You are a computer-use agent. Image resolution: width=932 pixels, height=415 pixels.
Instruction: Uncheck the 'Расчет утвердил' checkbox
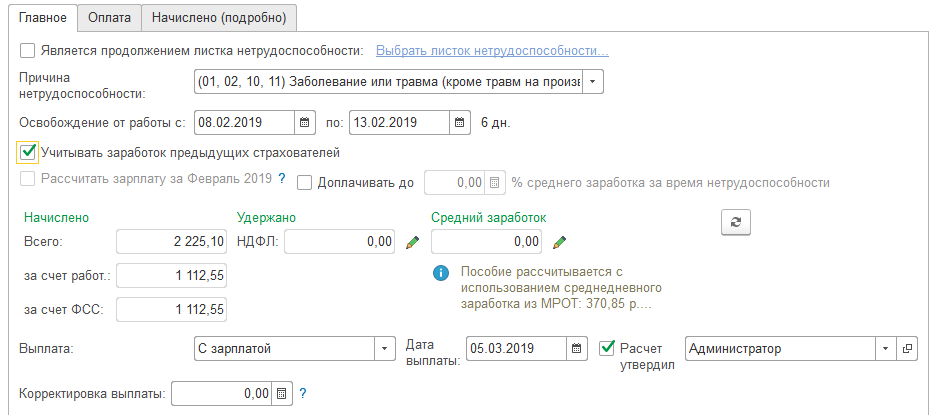click(x=606, y=348)
